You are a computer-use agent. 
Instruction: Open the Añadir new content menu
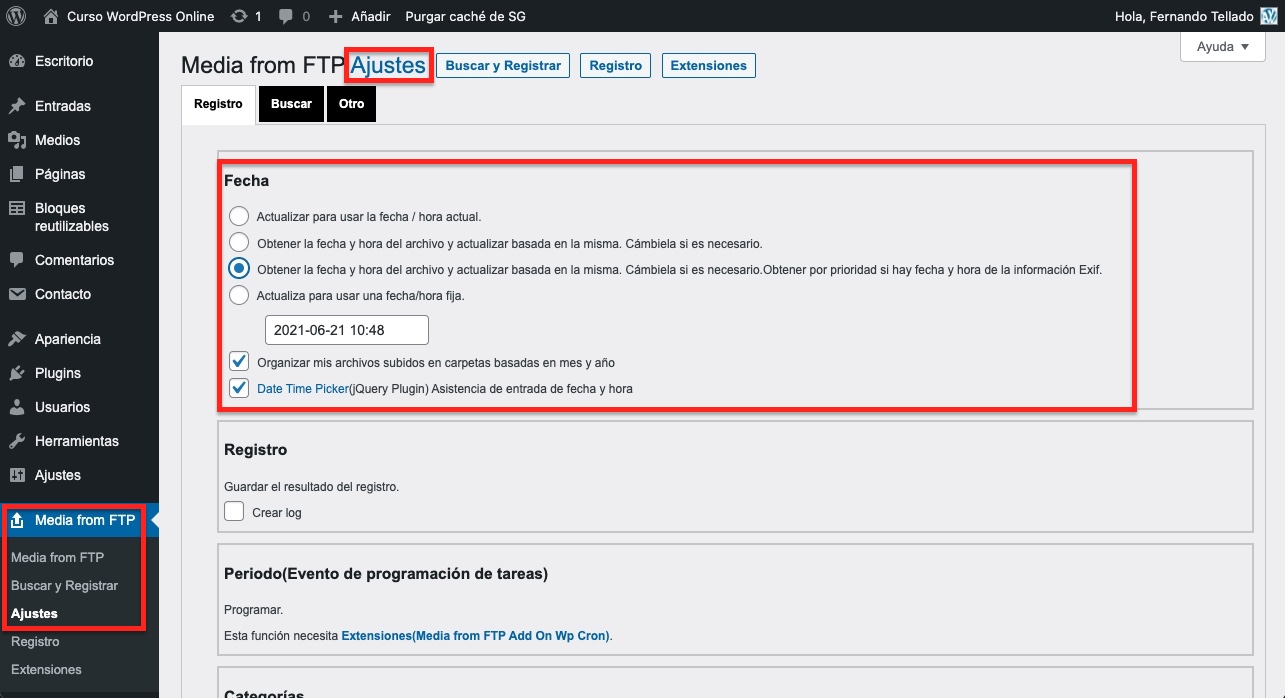[358, 16]
